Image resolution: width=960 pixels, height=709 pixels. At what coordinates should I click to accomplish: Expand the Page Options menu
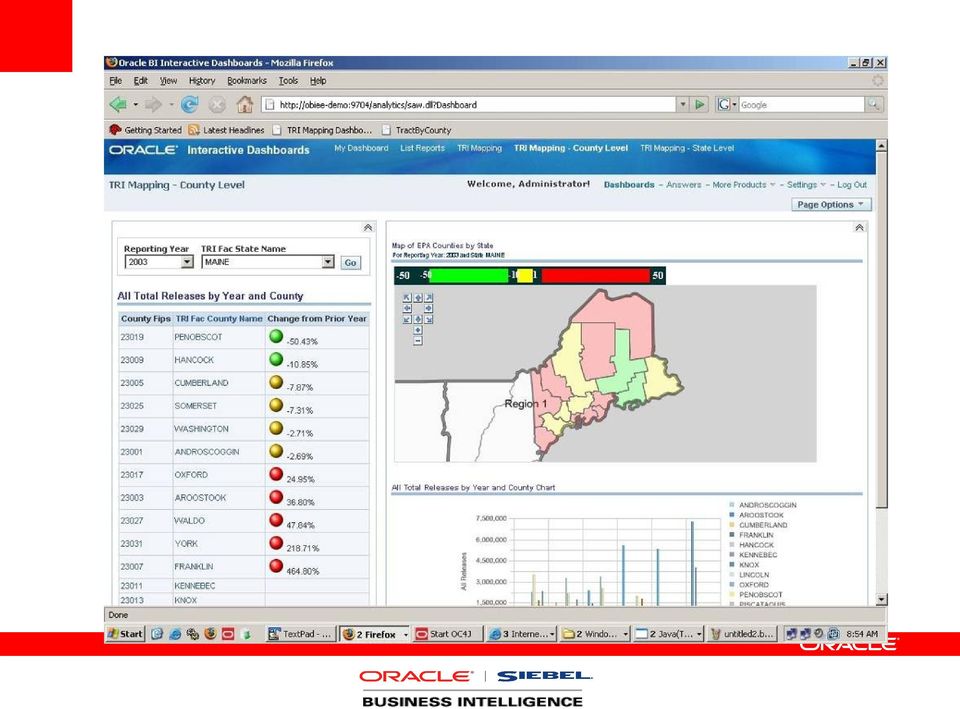click(x=830, y=204)
